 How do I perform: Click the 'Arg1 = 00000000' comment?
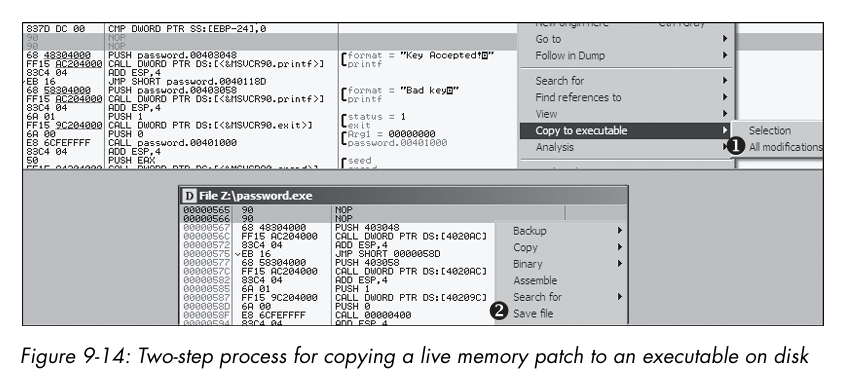pos(391,134)
